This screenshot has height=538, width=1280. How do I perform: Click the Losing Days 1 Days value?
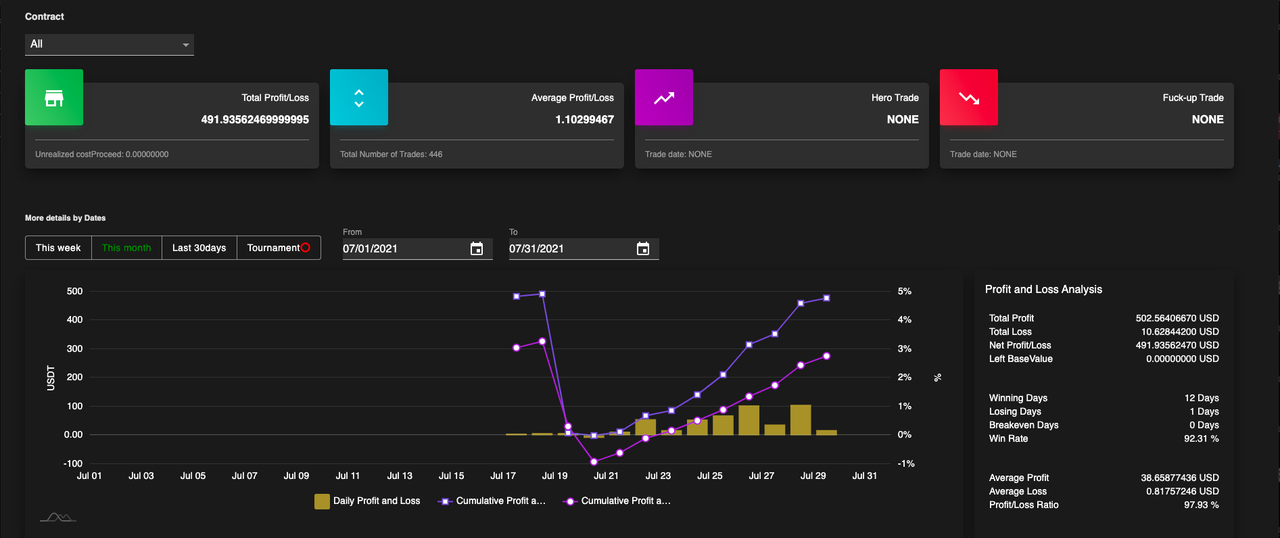click(1204, 411)
